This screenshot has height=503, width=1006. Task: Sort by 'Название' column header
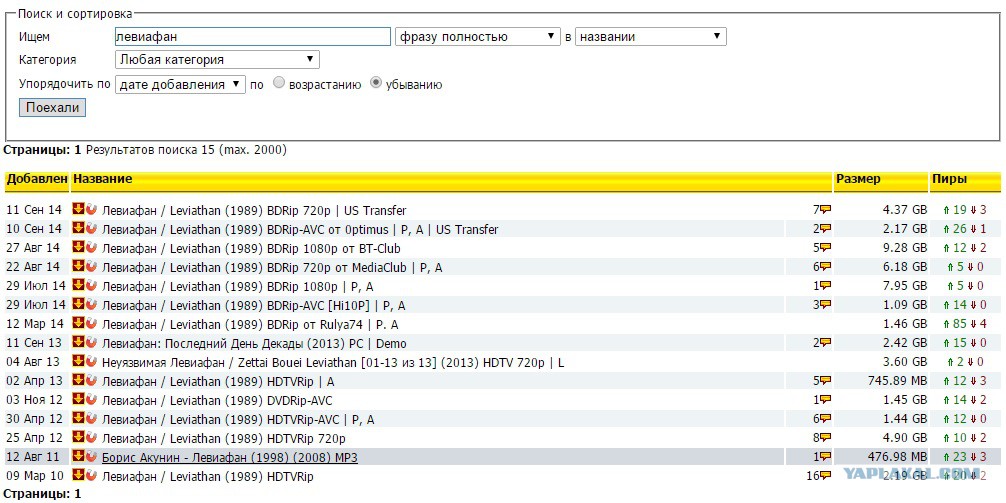[103, 180]
